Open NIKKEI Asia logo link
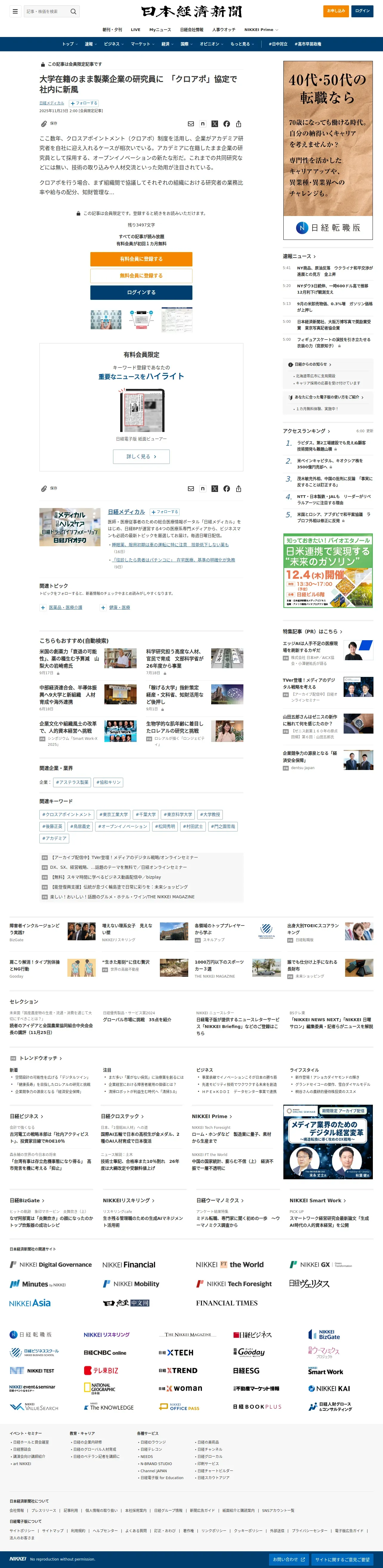Viewport: 383px width, 1568px height. pos(30,1302)
